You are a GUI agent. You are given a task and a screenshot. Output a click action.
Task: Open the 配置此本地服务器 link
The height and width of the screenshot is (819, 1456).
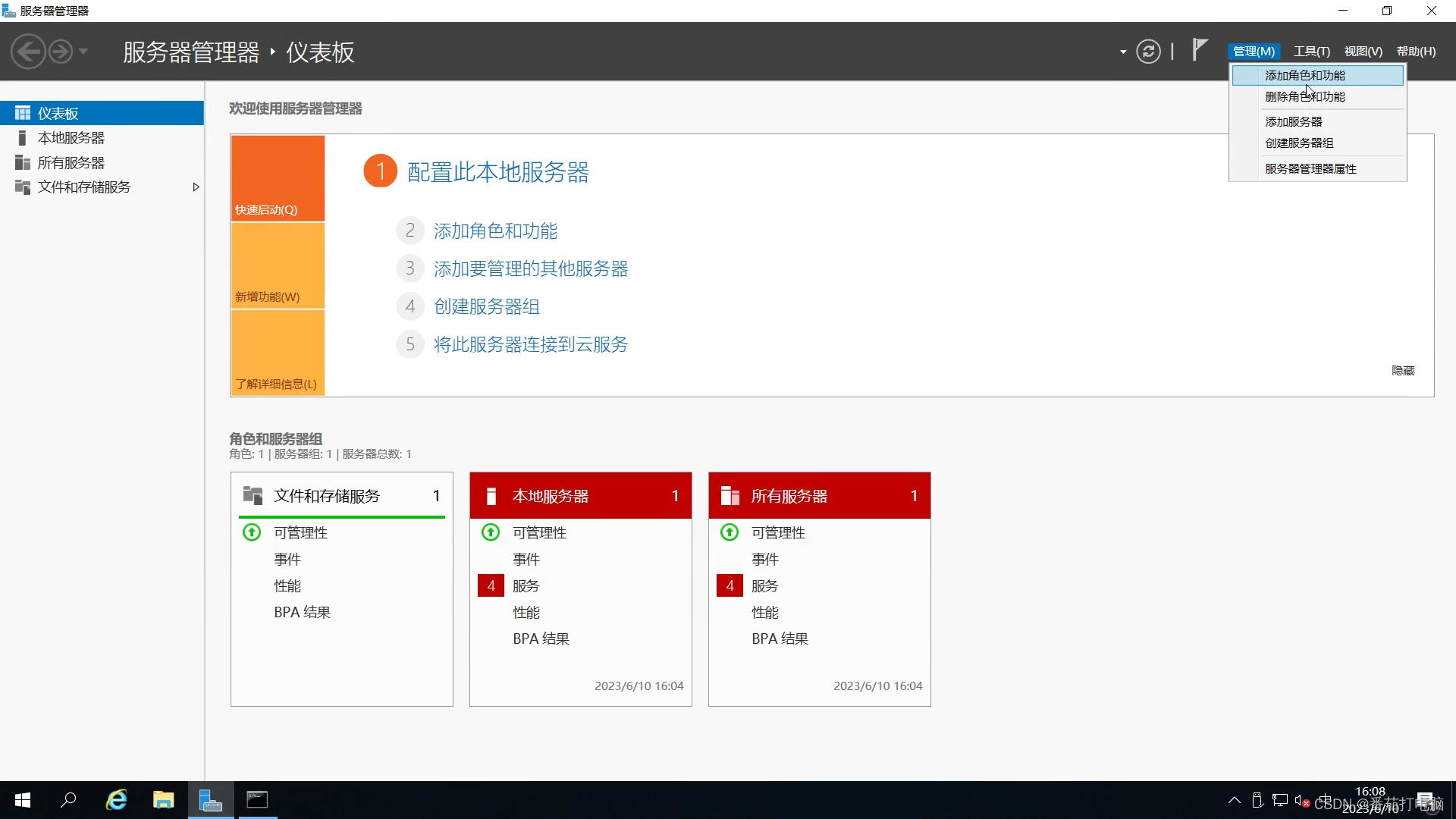(x=498, y=172)
